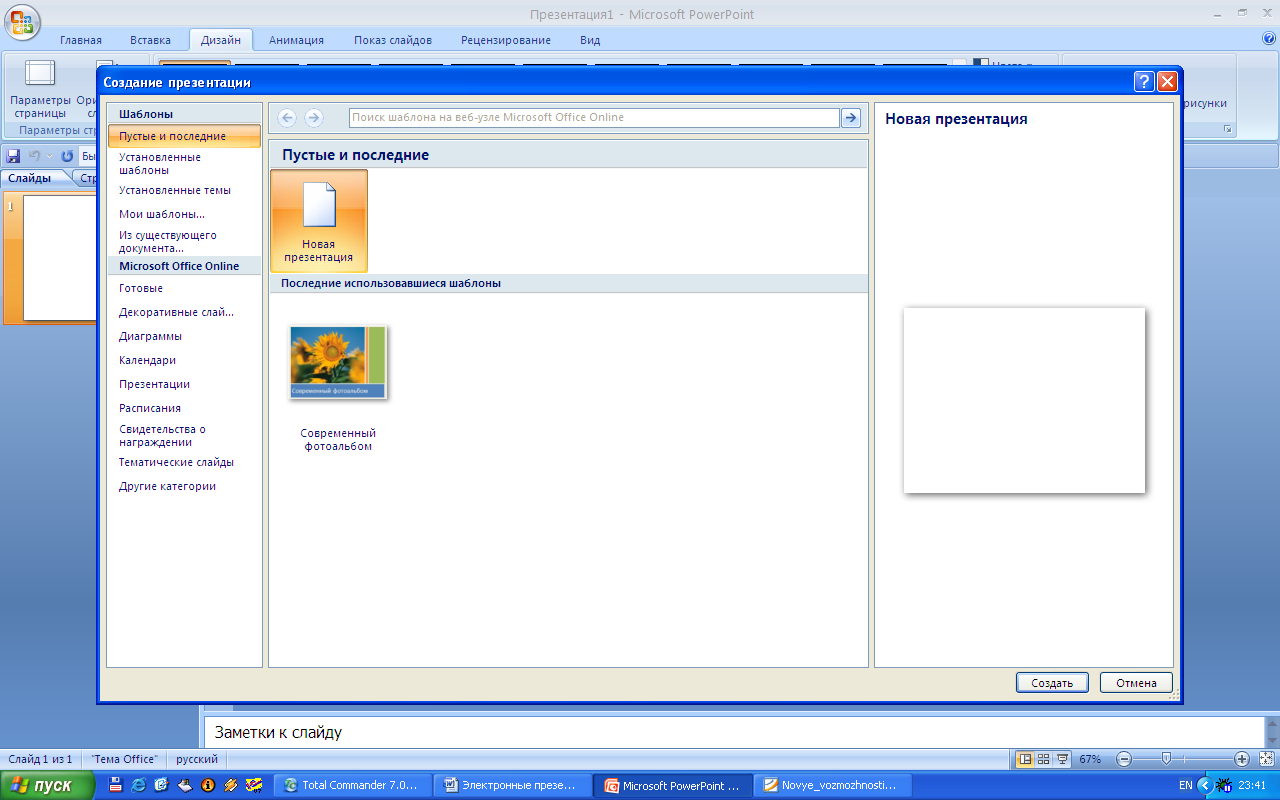Open the Показ слайдов ribbon tab

[393, 40]
